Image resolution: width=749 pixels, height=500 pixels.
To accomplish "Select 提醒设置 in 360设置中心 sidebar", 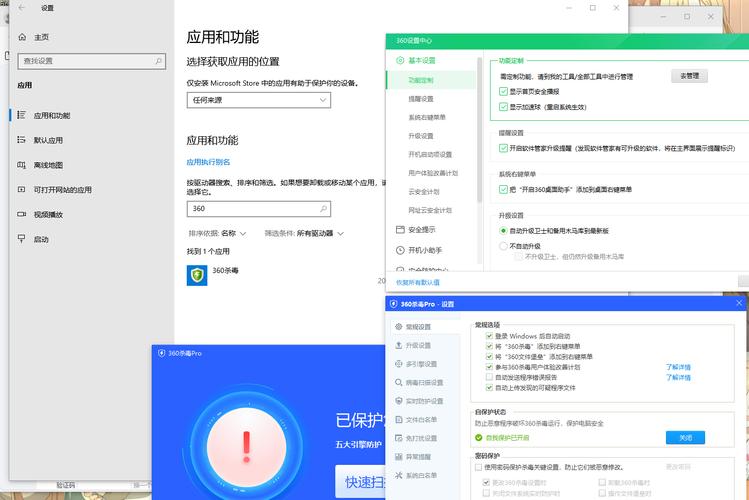I will [x=421, y=99].
